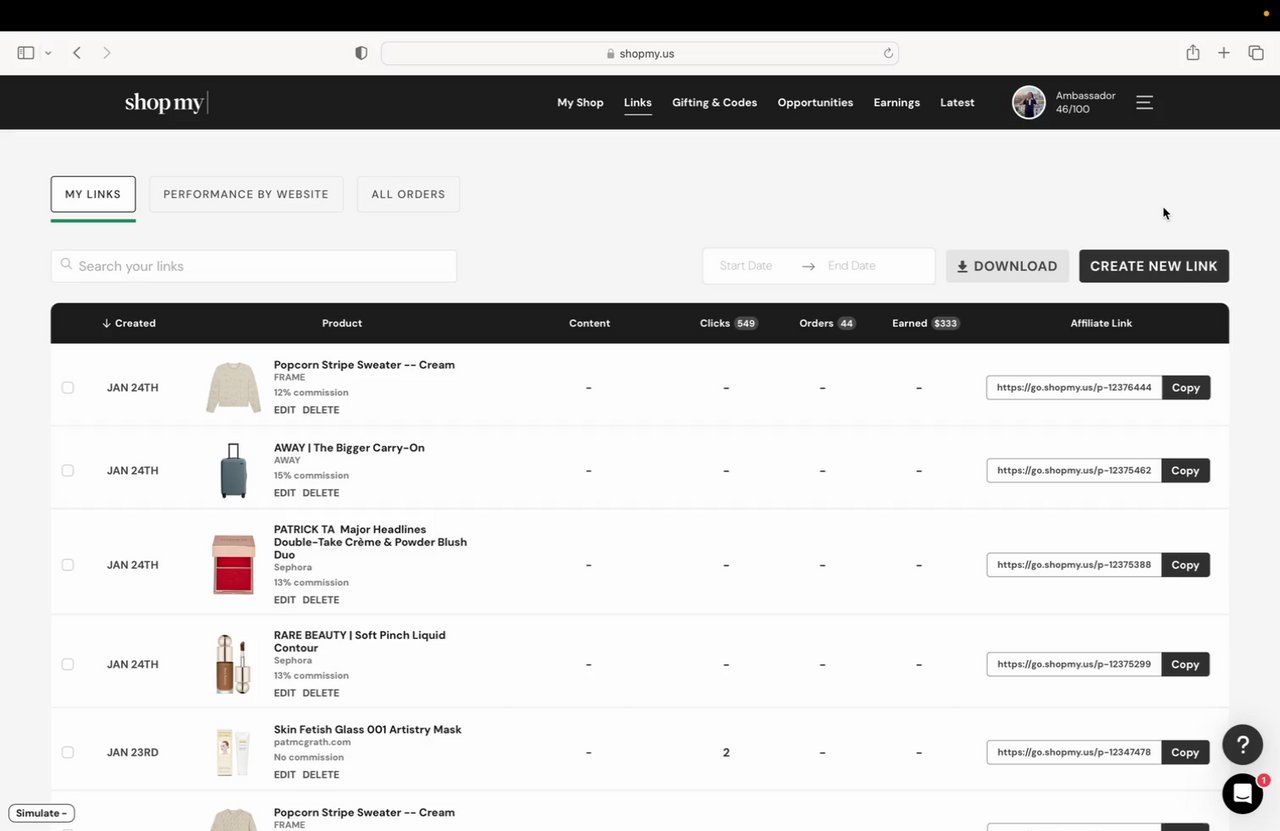This screenshot has height=831, width=1280.
Task: Switch to ALL ORDERS tab
Action: click(408, 194)
